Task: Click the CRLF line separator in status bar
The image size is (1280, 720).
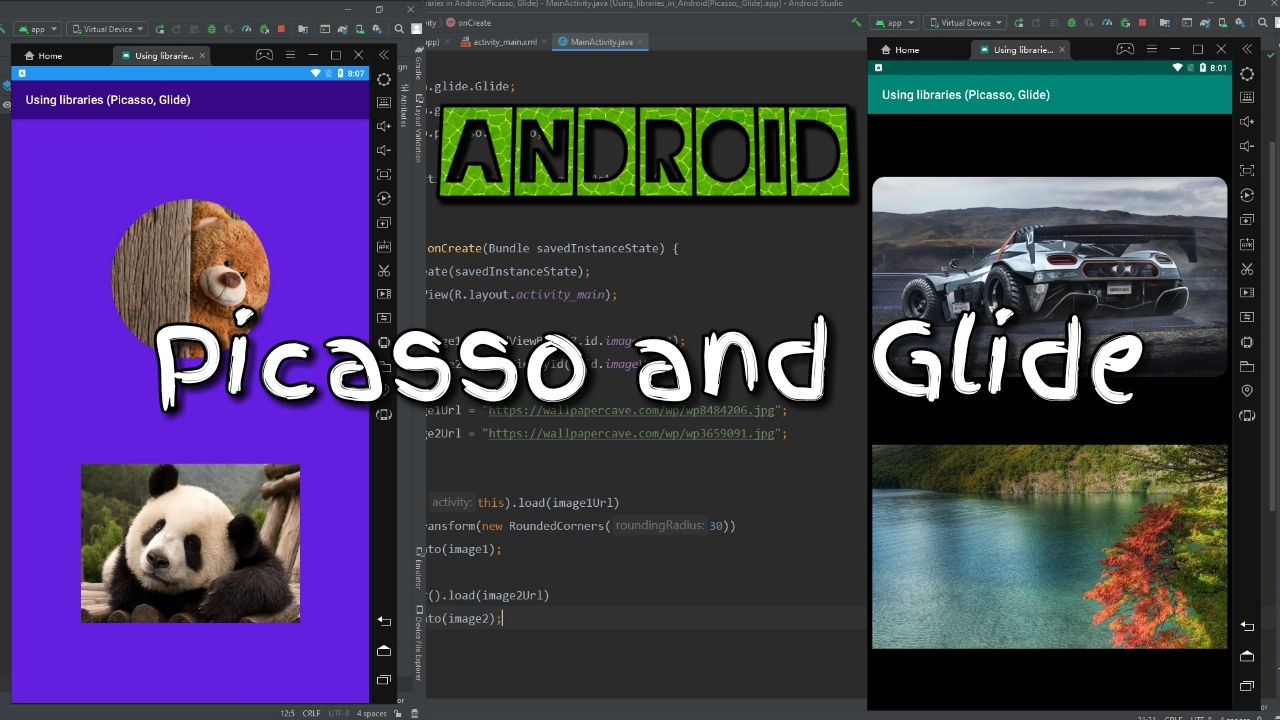Action: click(312, 713)
